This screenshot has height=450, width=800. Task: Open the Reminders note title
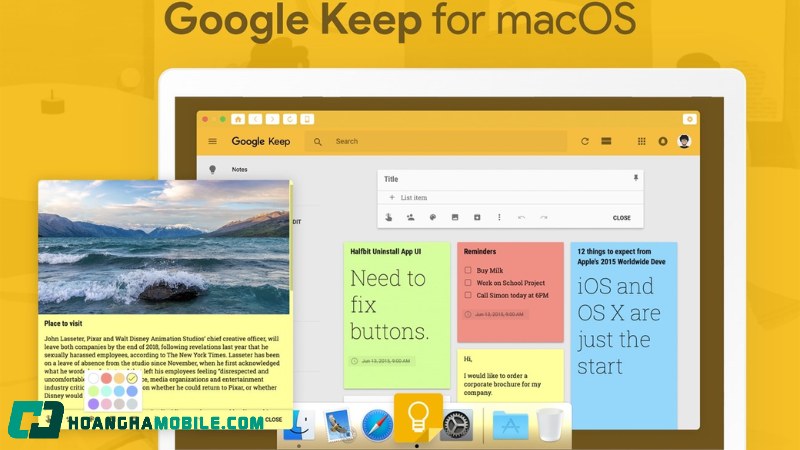point(480,252)
